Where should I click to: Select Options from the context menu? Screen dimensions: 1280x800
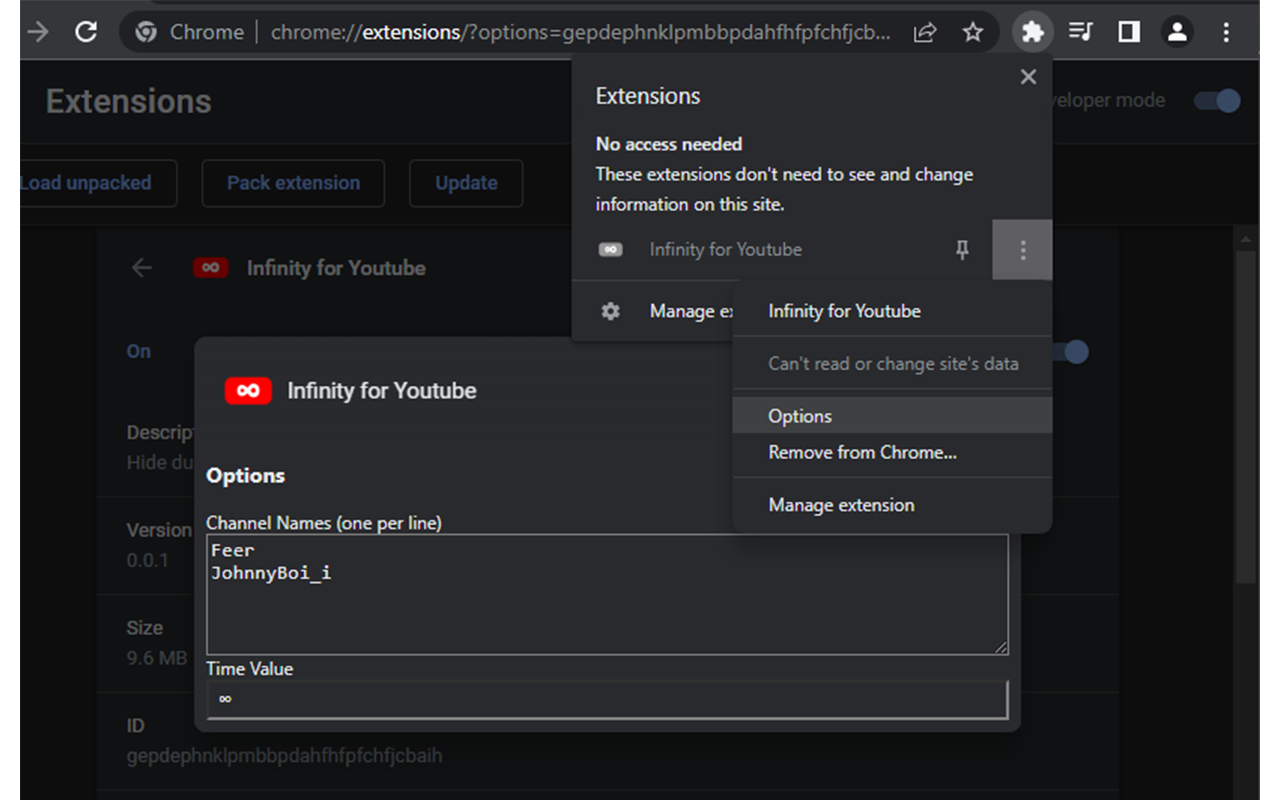(x=800, y=415)
